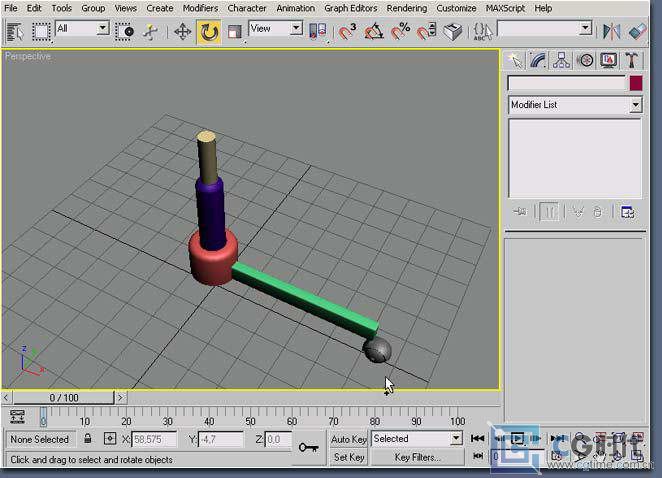Image resolution: width=662 pixels, height=478 pixels.
Task: Open the Create menu
Action: [x=160, y=8]
